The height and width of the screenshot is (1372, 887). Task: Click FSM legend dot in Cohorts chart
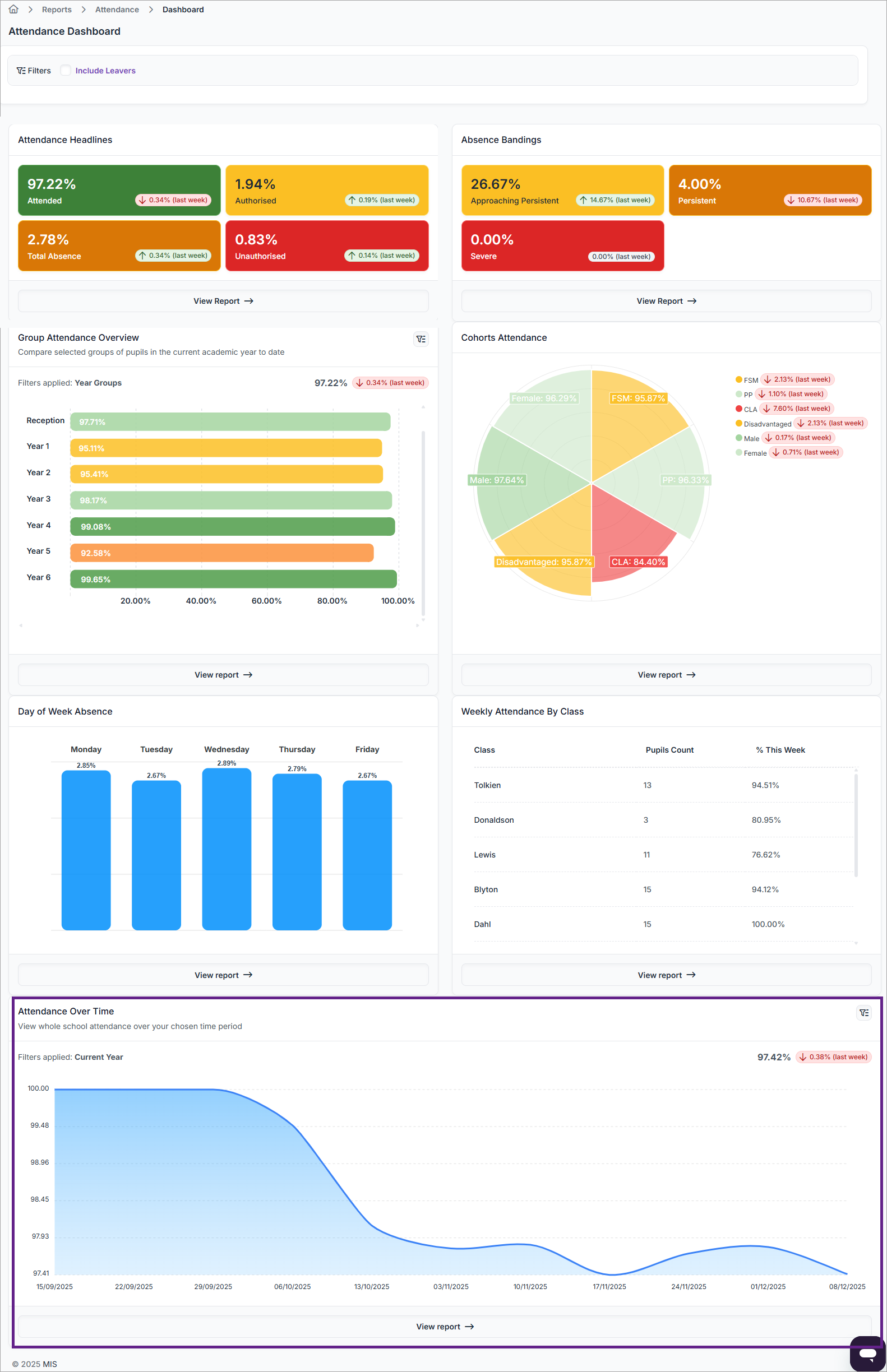(738, 379)
